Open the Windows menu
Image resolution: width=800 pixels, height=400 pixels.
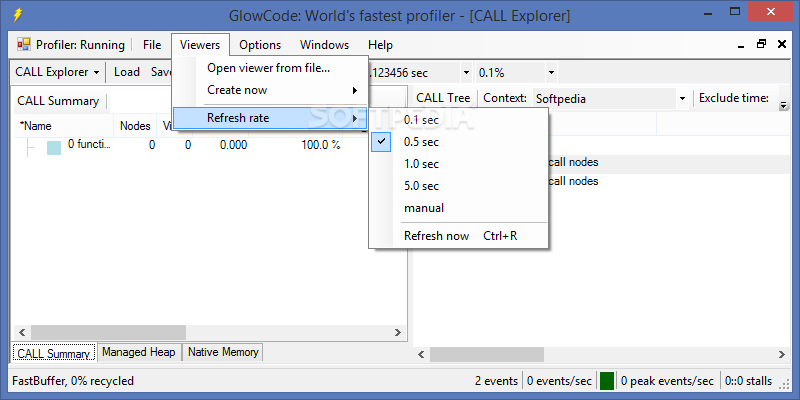pos(324,45)
